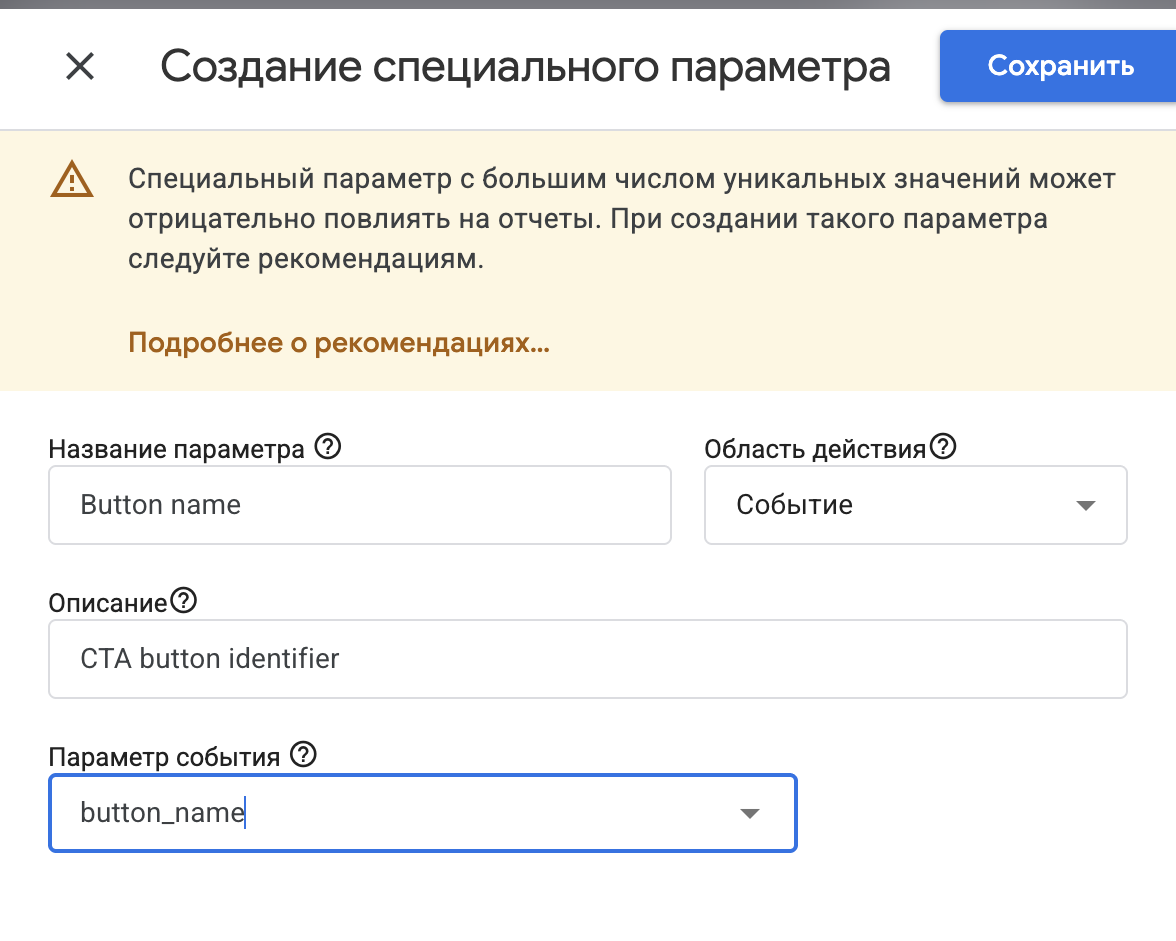Open the Событие scope dropdown
1176x941 pixels.
point(916,505)
